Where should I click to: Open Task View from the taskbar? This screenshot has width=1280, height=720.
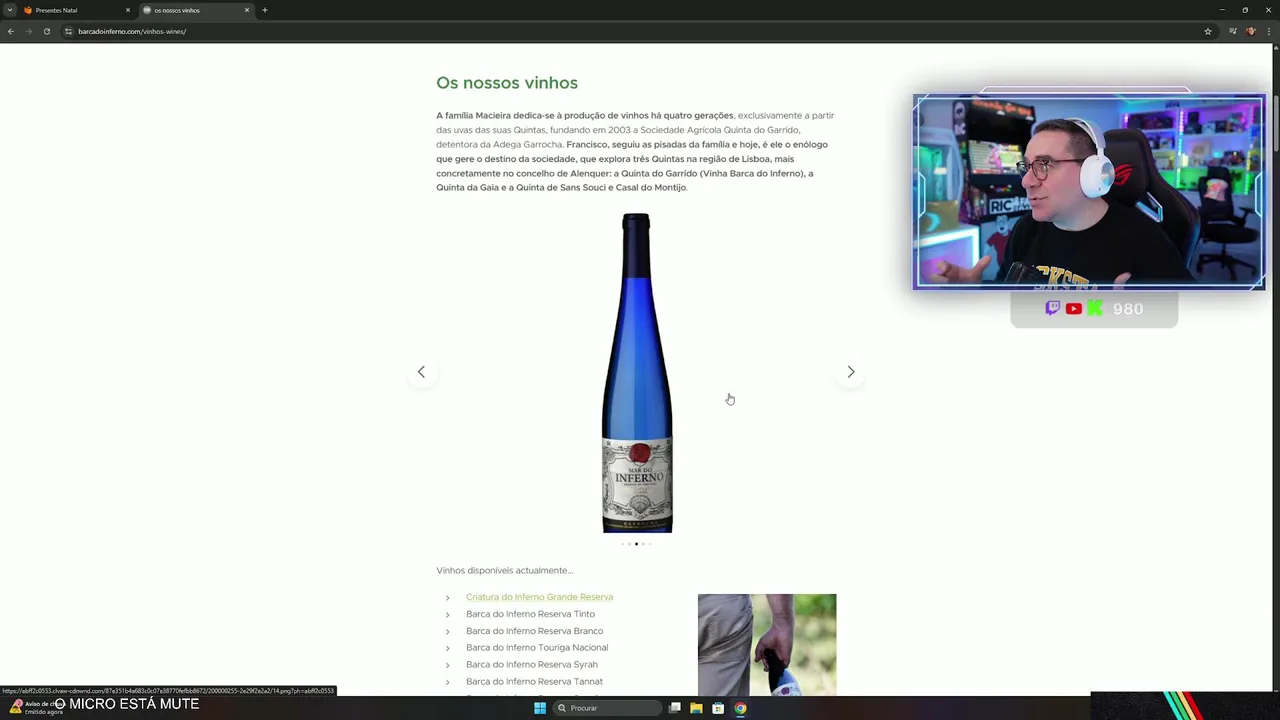[x=675, y=708]
